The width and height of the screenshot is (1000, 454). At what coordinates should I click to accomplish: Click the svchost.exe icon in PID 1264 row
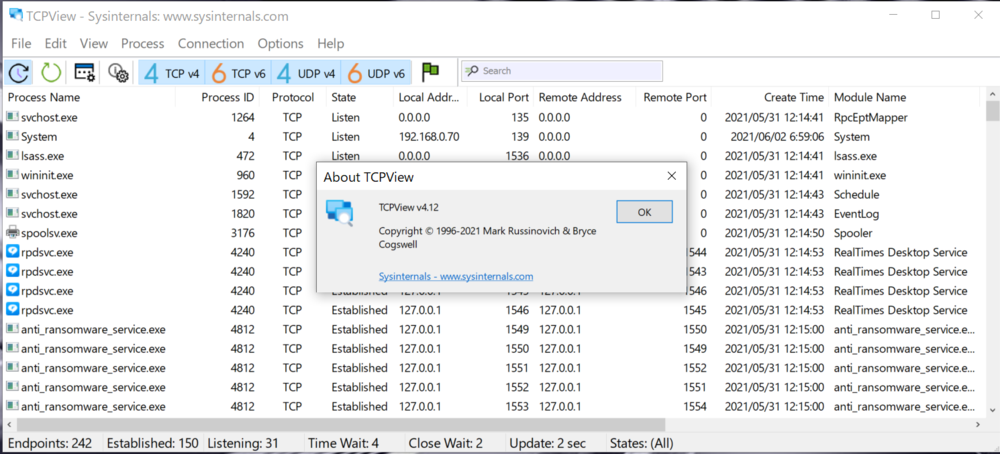point(13,117)
